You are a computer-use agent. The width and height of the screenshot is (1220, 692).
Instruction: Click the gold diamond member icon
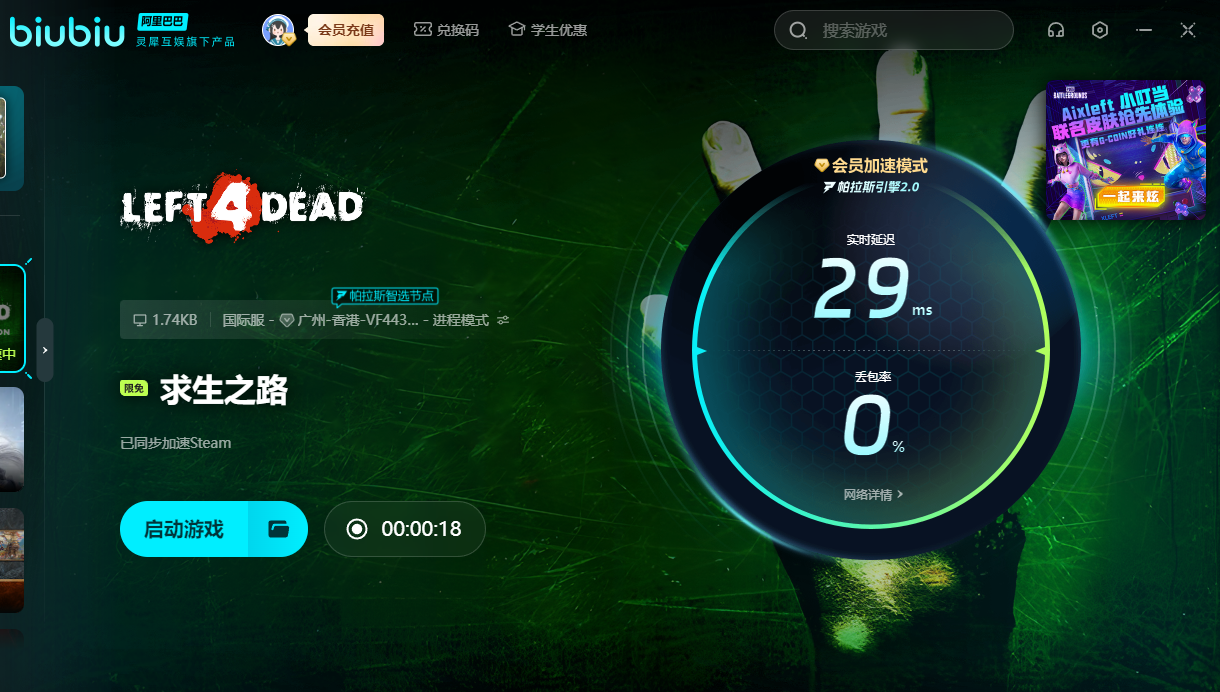[822, 166]
